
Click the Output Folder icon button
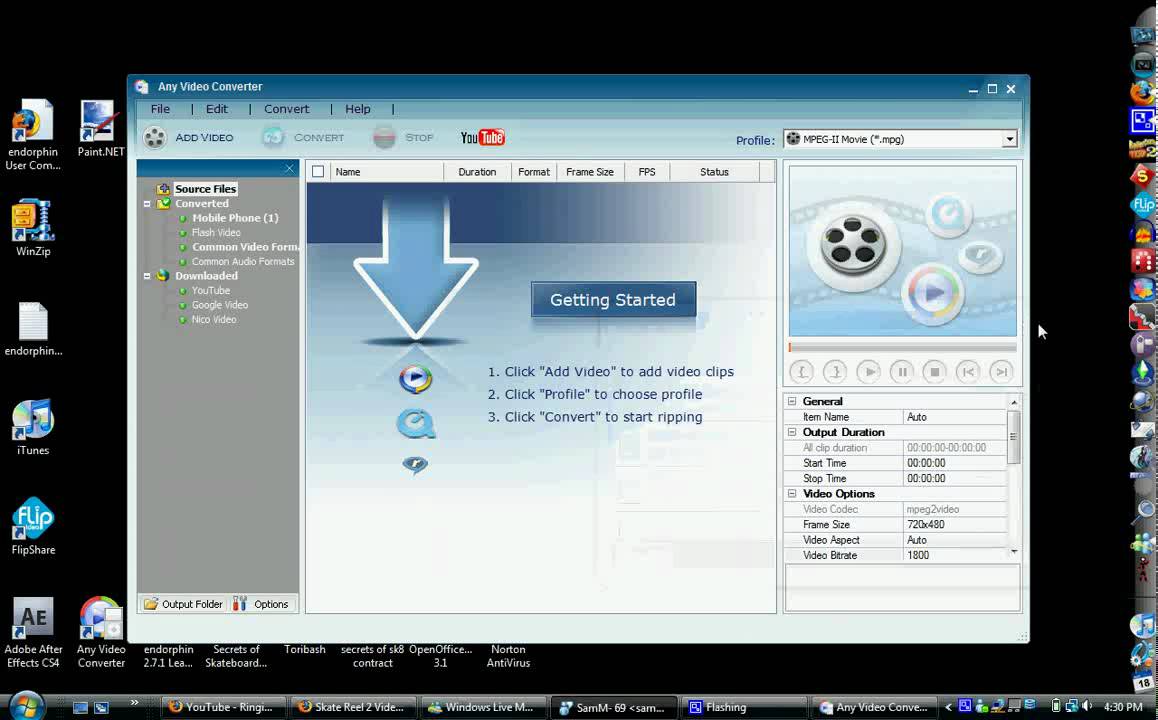(183, 604)
